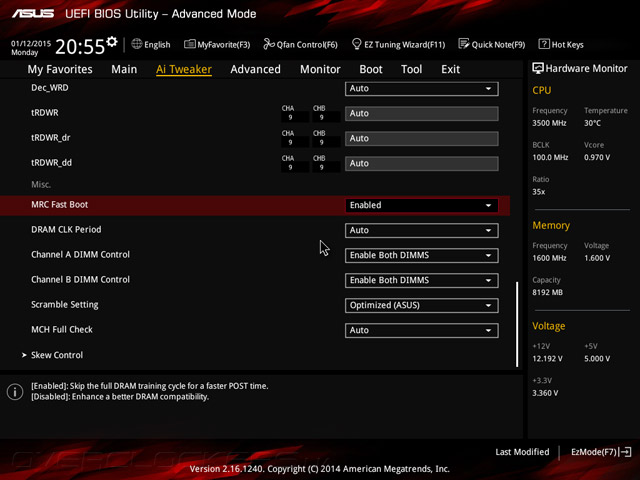Screen dimensions: 640x480
Task: Click the CPU temperature 30°C value
Action: tap(592, 123)
